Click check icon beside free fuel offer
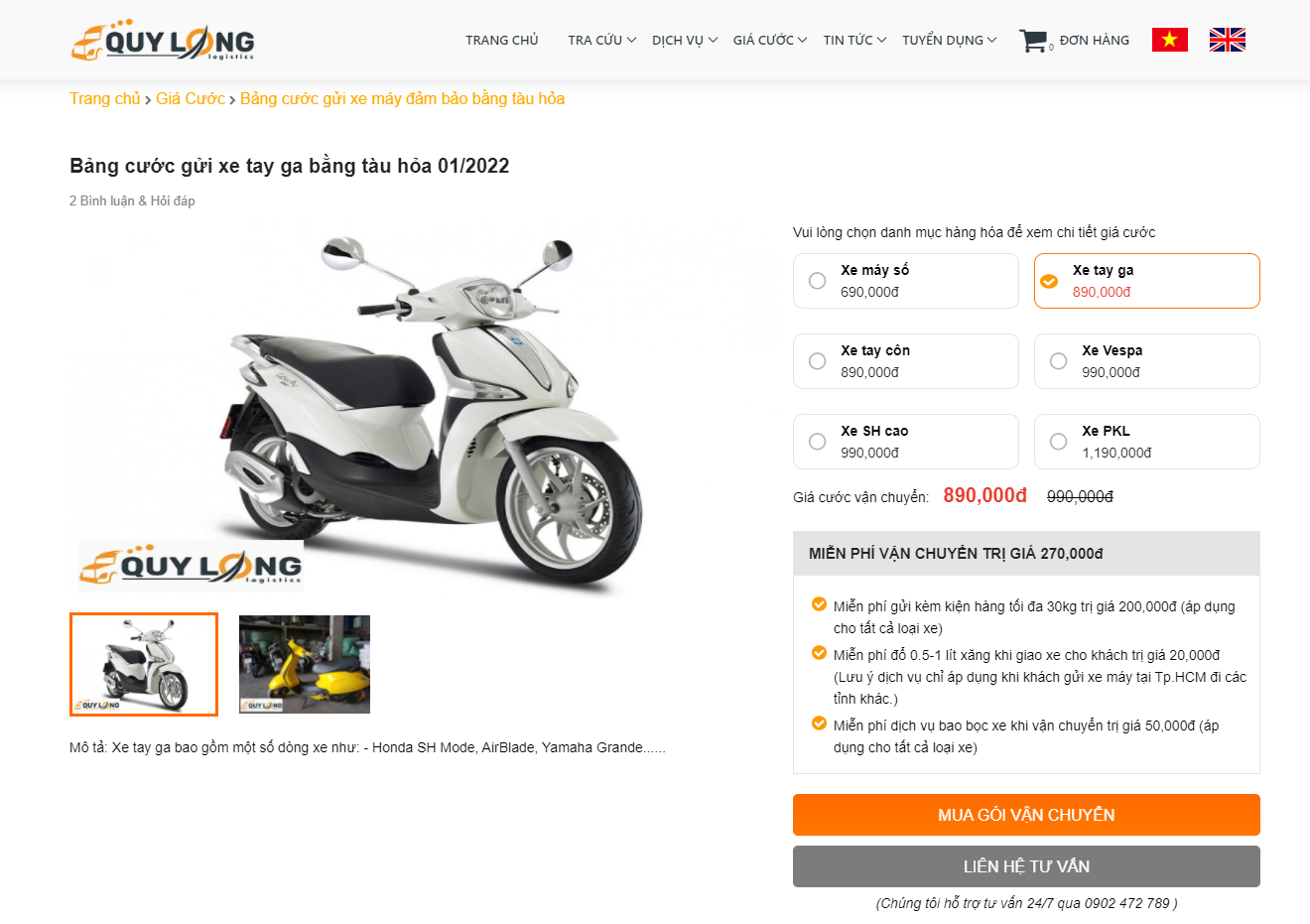 tap(819, 652)
